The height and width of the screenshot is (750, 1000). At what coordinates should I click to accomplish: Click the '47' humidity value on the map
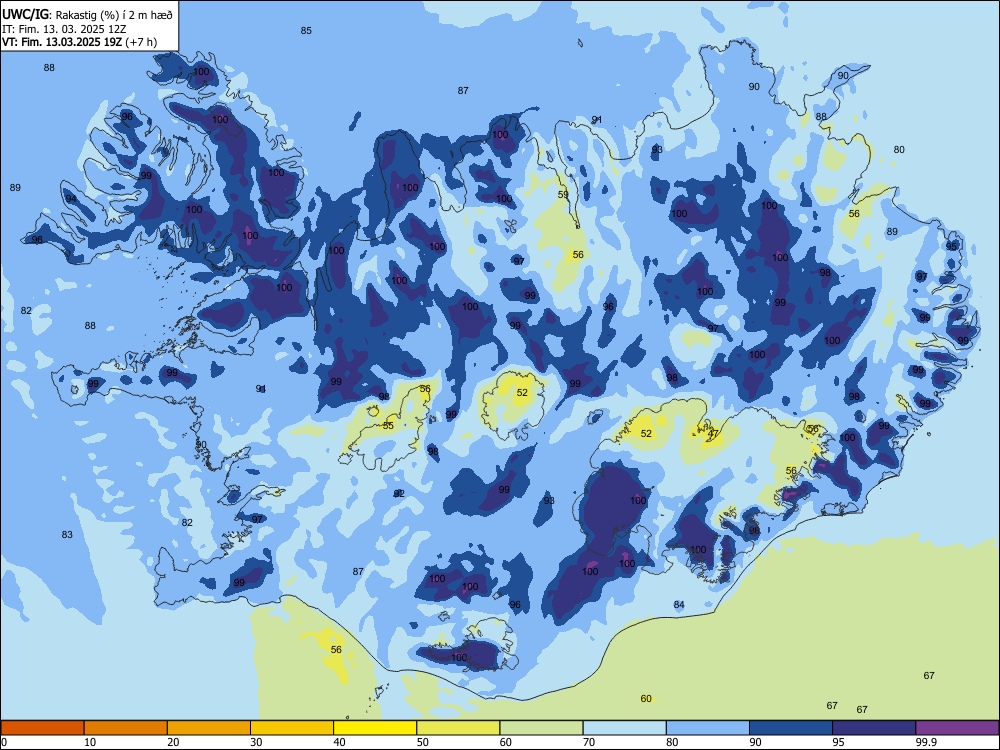[x=713, y=433]
